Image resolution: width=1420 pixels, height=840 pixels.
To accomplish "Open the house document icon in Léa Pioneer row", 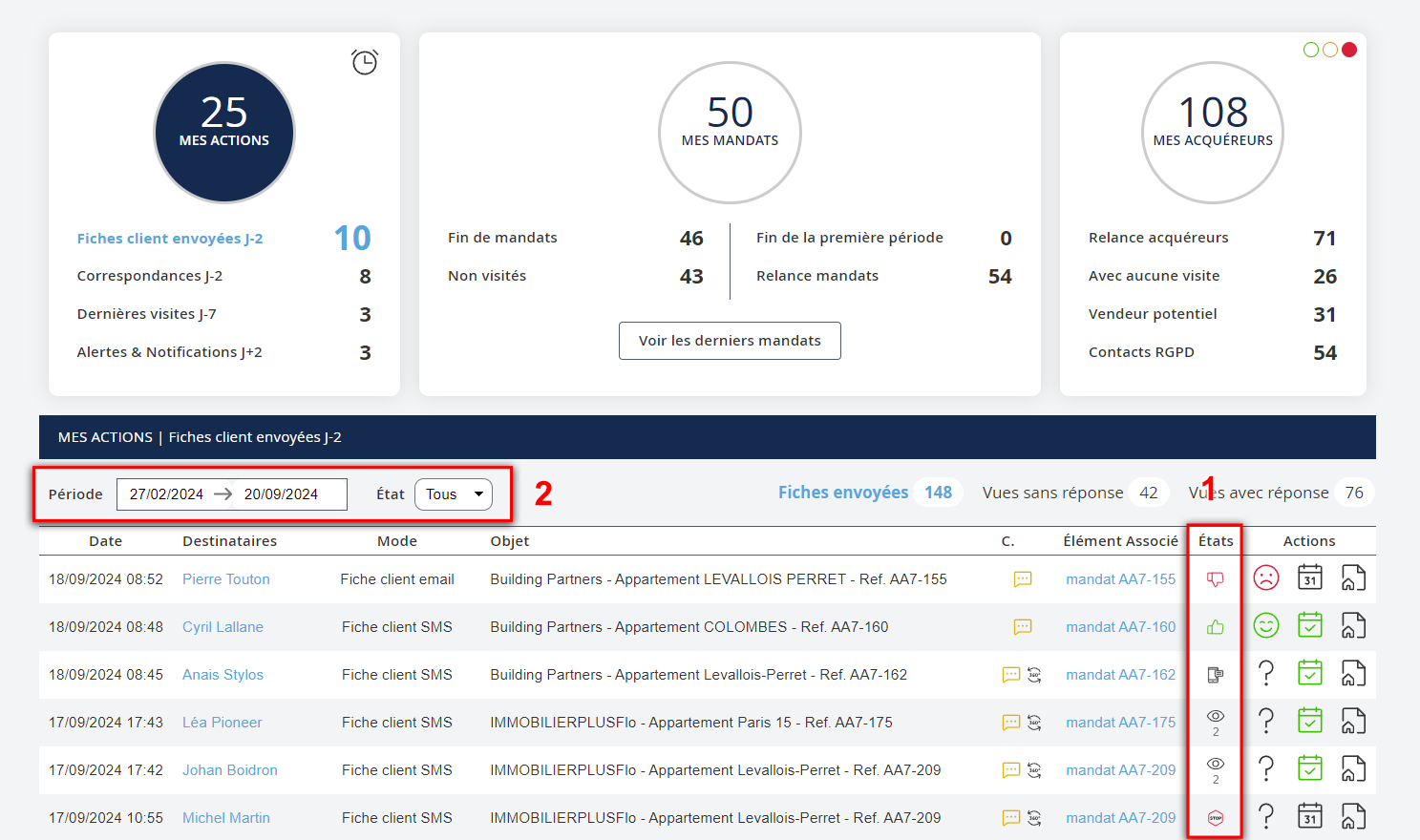I will 1352,721.
